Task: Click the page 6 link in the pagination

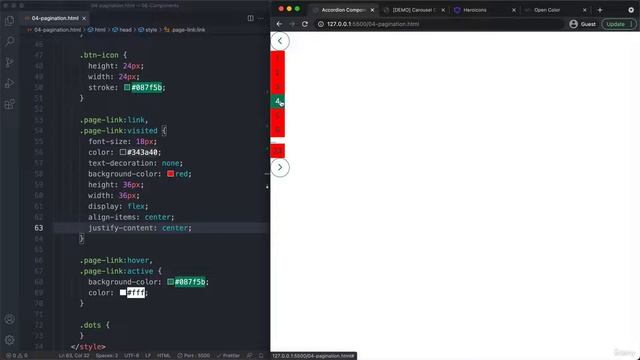Action: (278, 130)
